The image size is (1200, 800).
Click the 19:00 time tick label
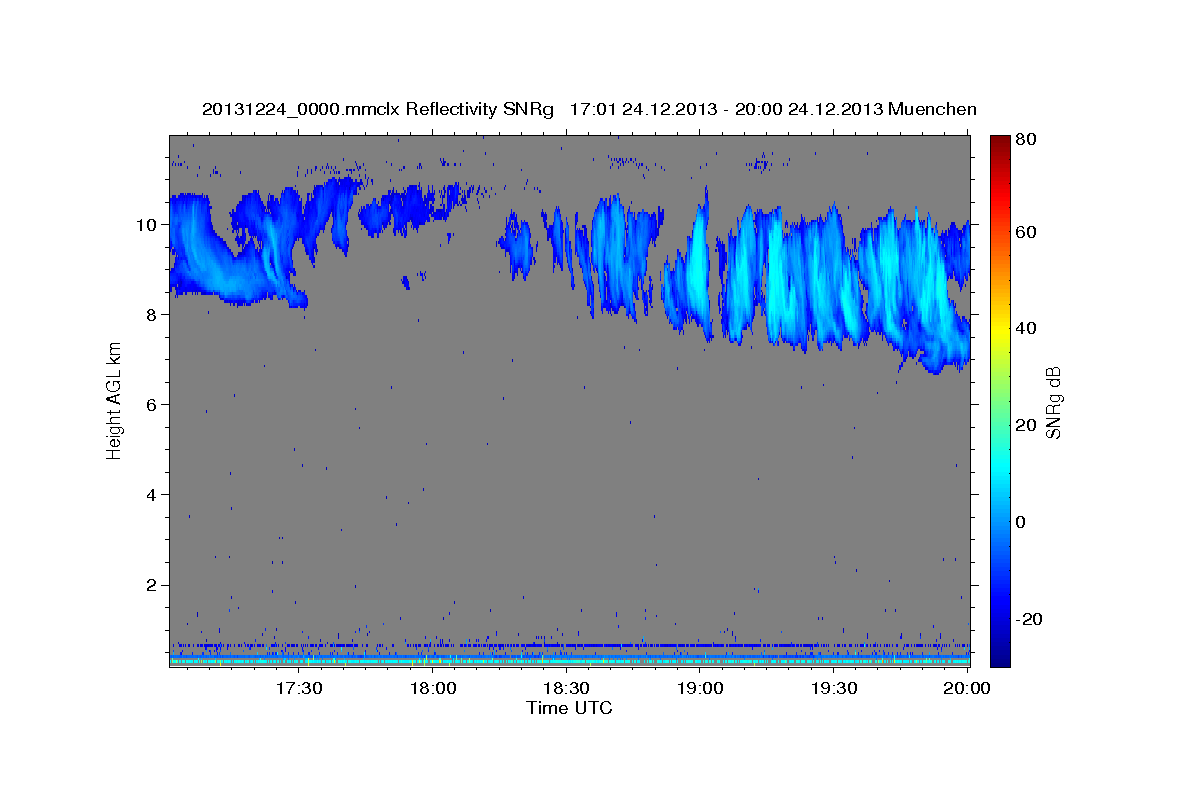tap(700, 688)
